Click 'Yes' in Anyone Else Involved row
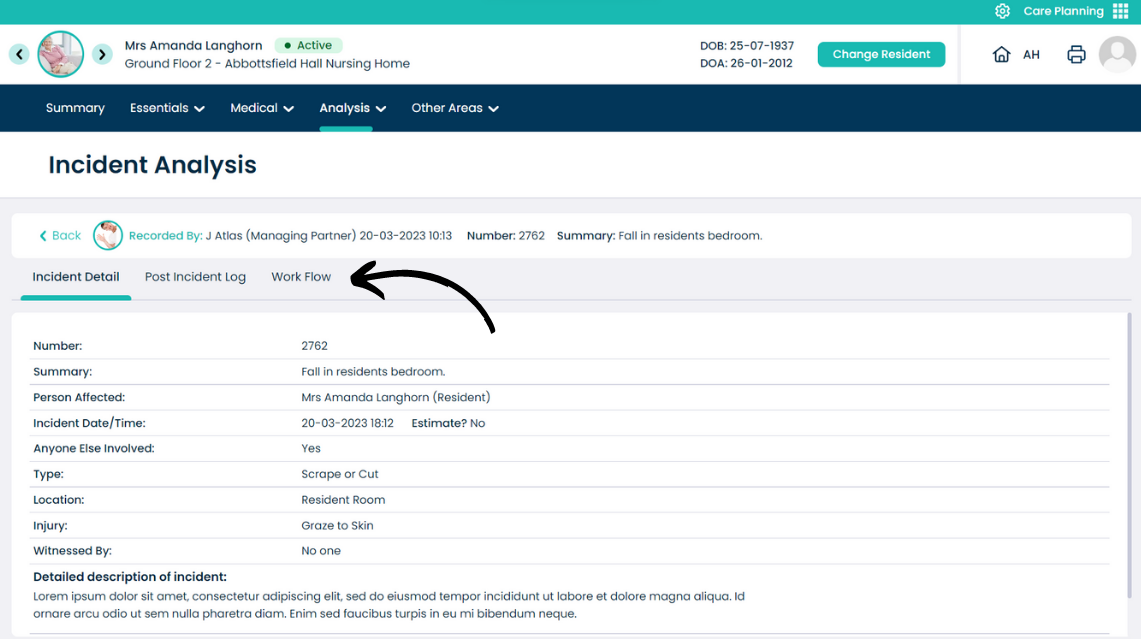 point(311,448)
